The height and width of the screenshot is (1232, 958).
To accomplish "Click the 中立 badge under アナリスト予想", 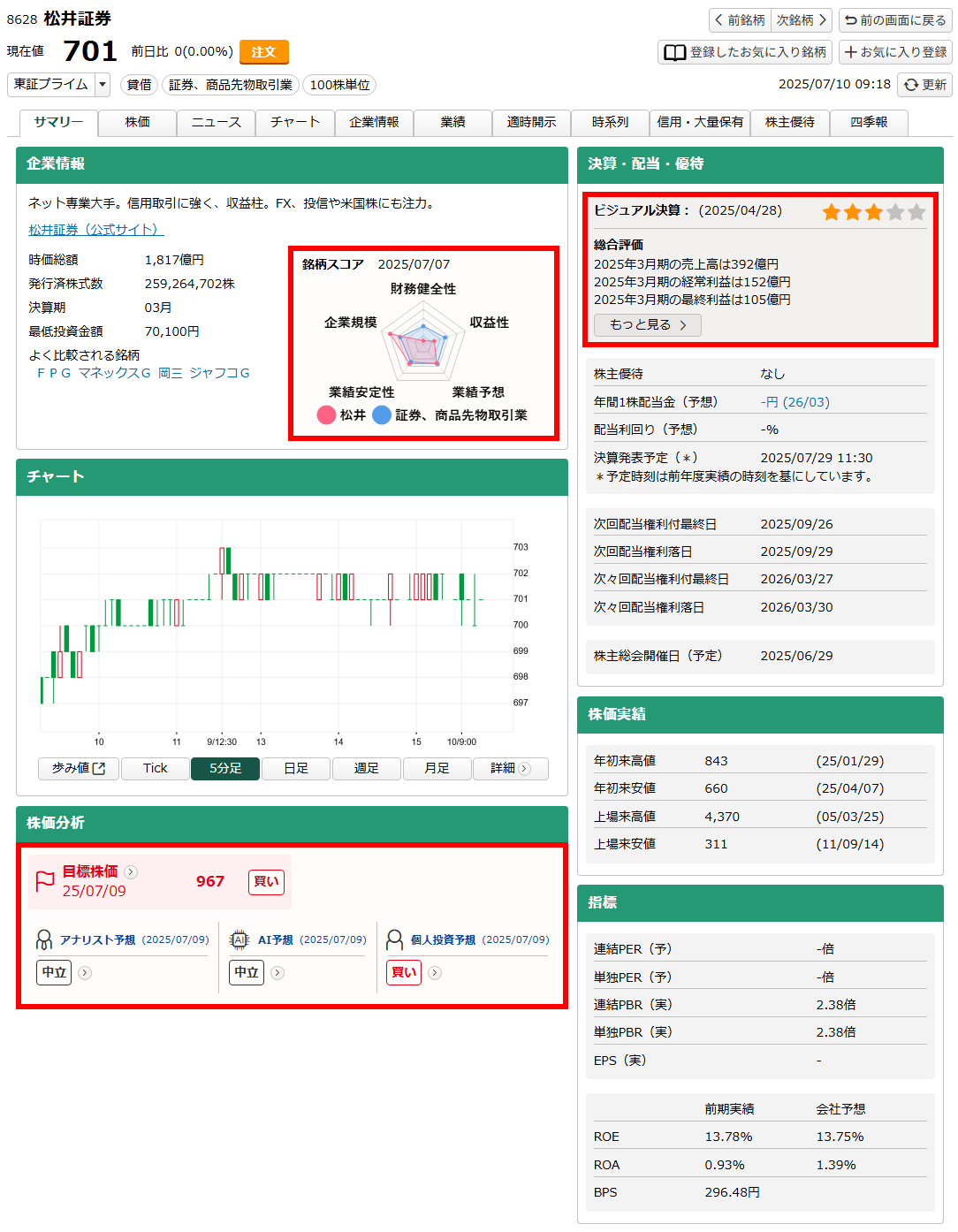I will (x=55, y=973).
